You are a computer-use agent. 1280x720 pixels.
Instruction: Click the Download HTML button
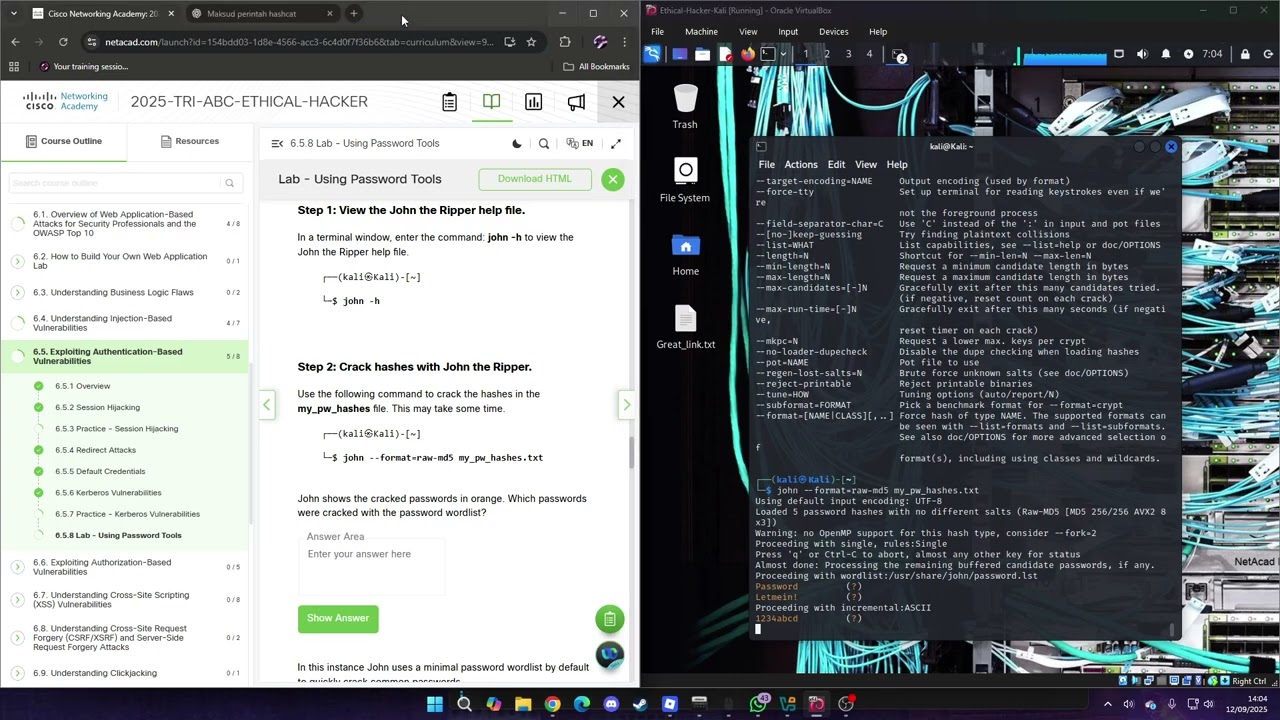pyautogui.click(x=535, y=179)
